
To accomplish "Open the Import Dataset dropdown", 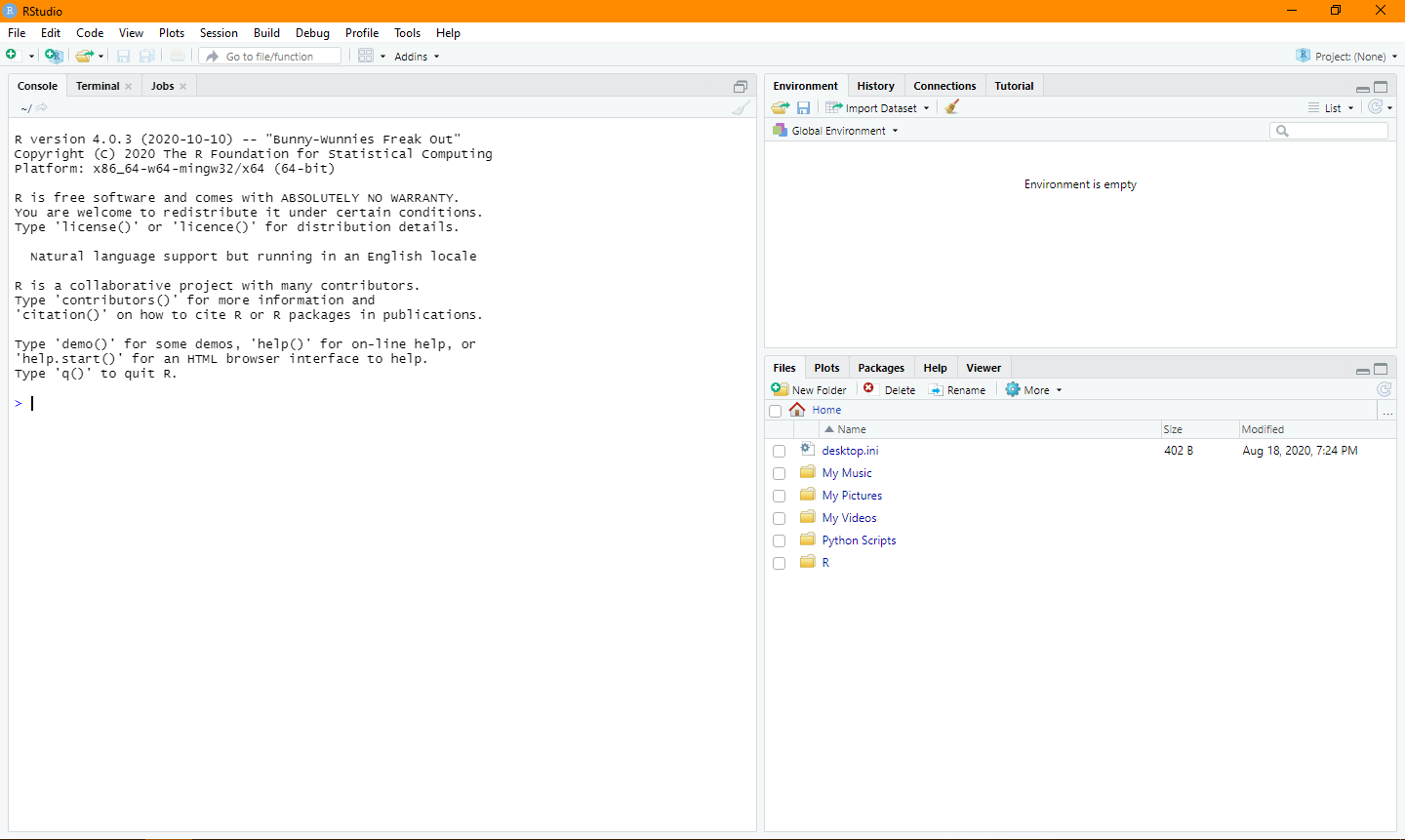I will click(x=878, y=107).
